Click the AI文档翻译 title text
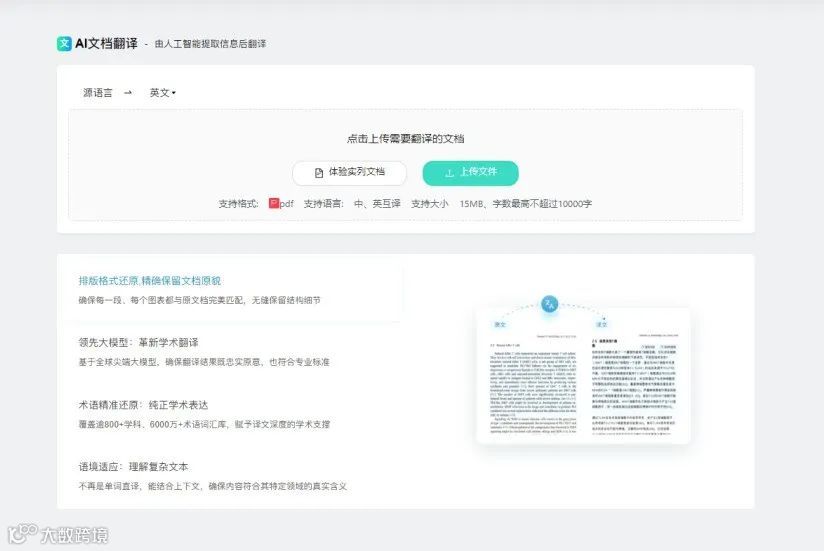Screen dimensions: 824x551 [x=106, y=44]
